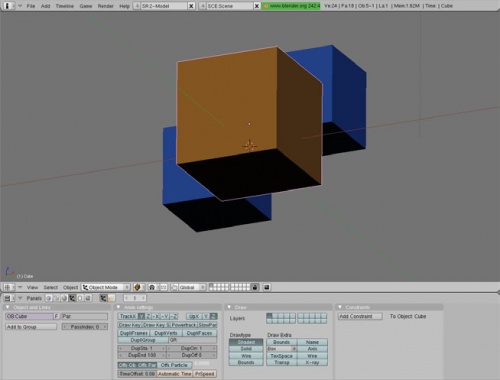Toggle DupliVerts duplication
The width and height of the screenshot is (500, 380).
[x=166, y=333]
